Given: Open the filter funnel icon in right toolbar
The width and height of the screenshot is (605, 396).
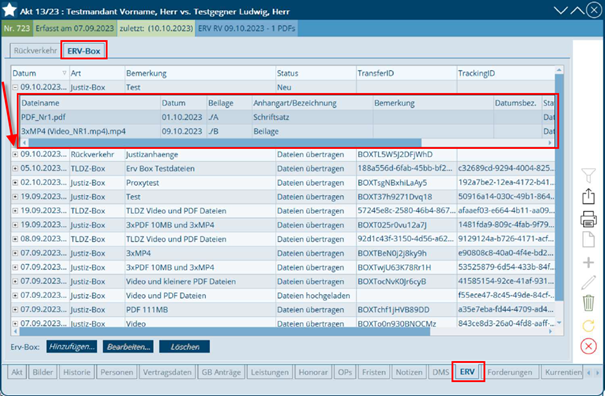Looking at the screenshot, I should (x=588, y=176).
